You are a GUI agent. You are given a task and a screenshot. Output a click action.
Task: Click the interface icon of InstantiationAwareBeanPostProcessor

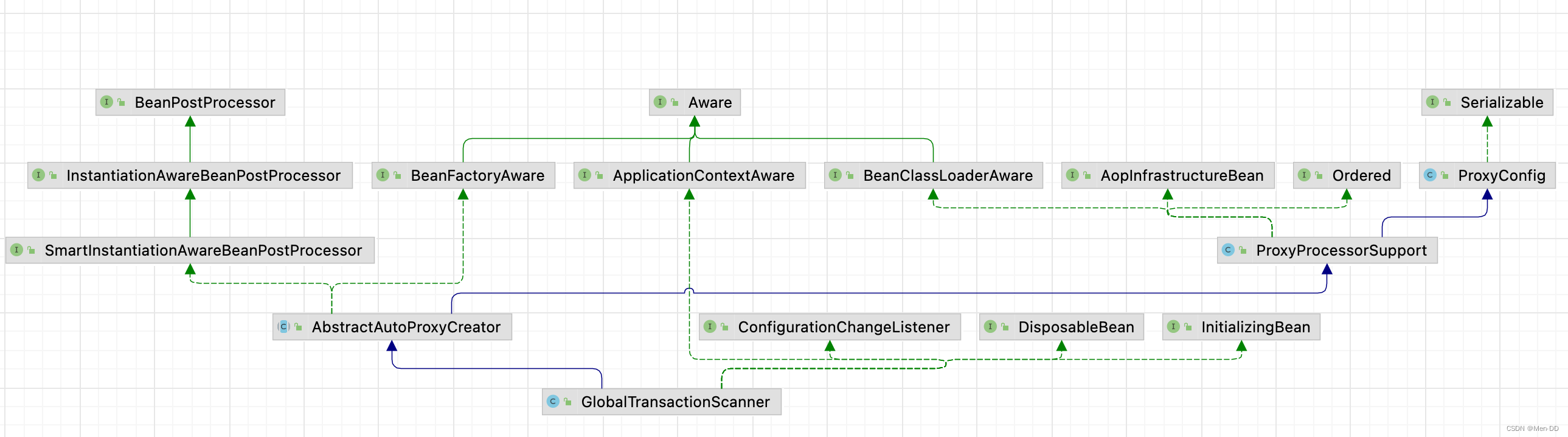coord(38,175)
